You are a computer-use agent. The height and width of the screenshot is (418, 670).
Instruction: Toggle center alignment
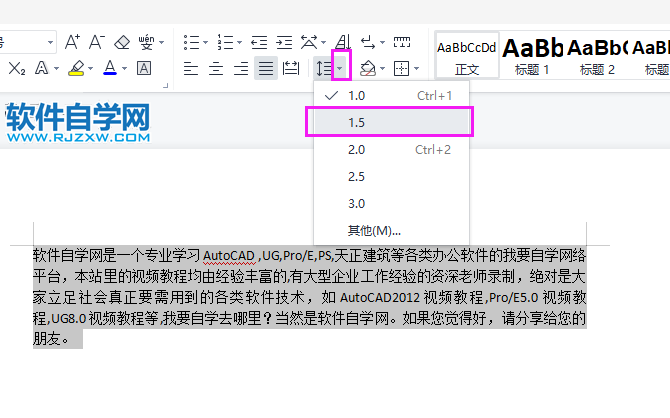click(216, 68)
